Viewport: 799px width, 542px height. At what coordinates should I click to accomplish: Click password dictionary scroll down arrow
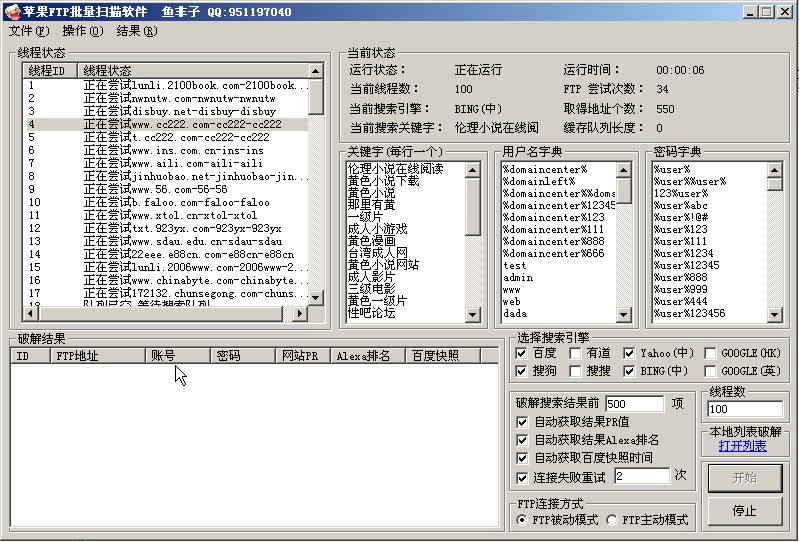[x=775, y=315]
